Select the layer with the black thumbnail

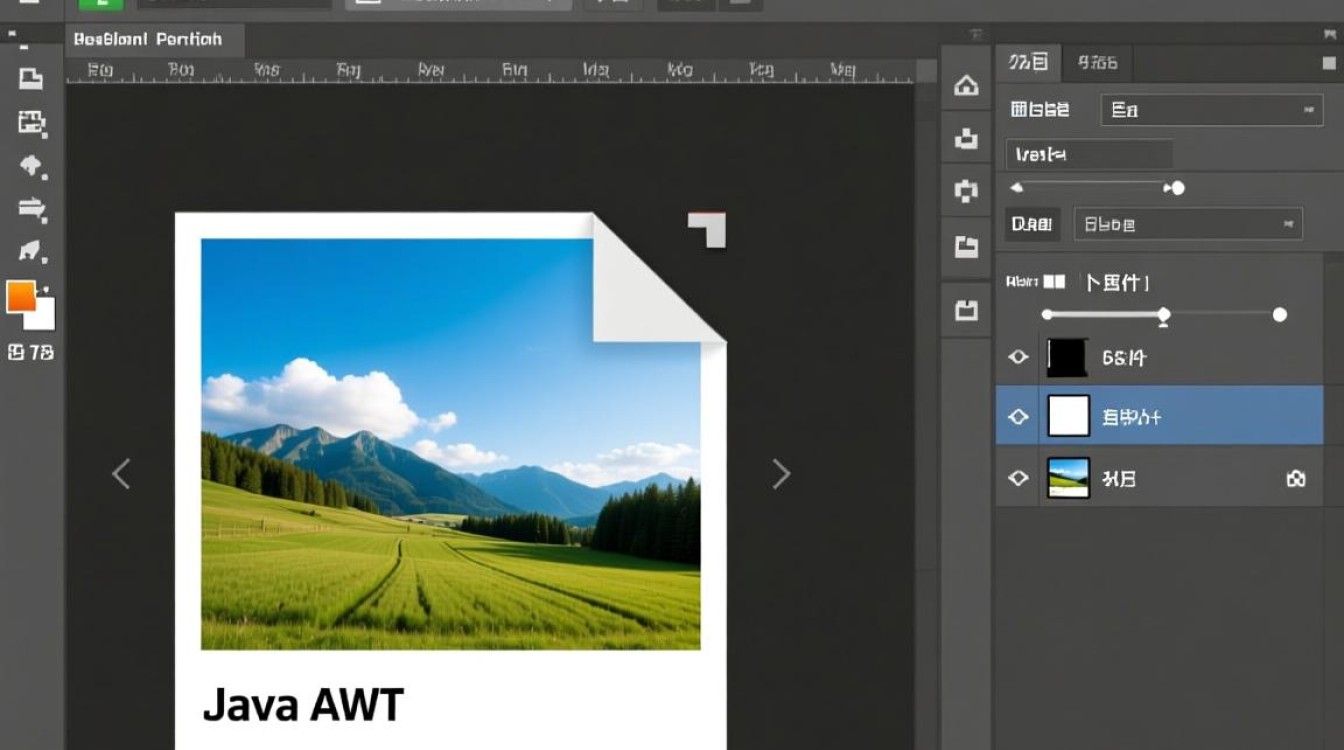coord(1180,357)
